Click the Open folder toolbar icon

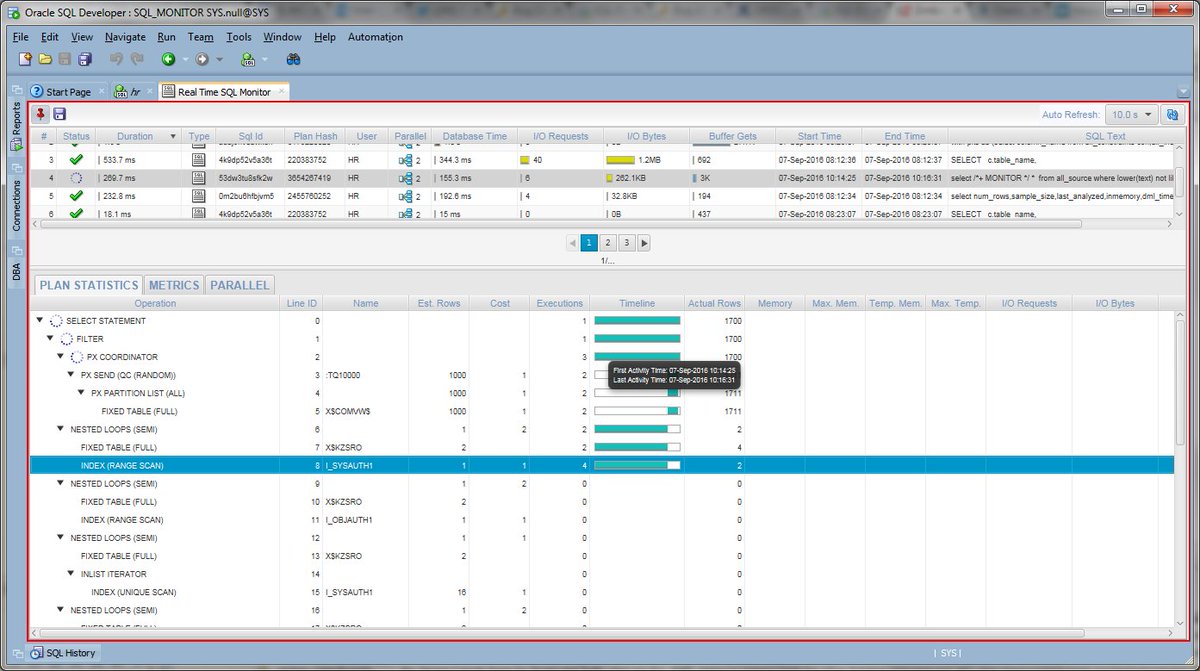(x=45, y=60)
